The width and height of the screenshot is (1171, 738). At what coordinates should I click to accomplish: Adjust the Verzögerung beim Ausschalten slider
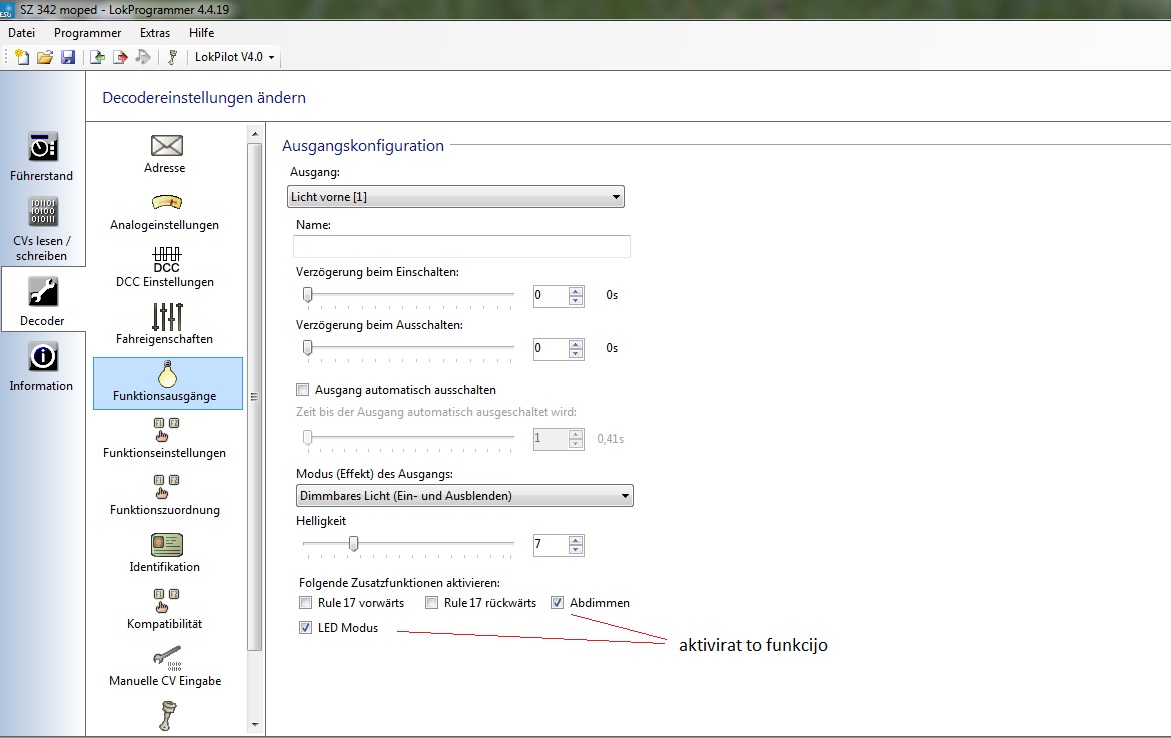(x=308, y=348)
